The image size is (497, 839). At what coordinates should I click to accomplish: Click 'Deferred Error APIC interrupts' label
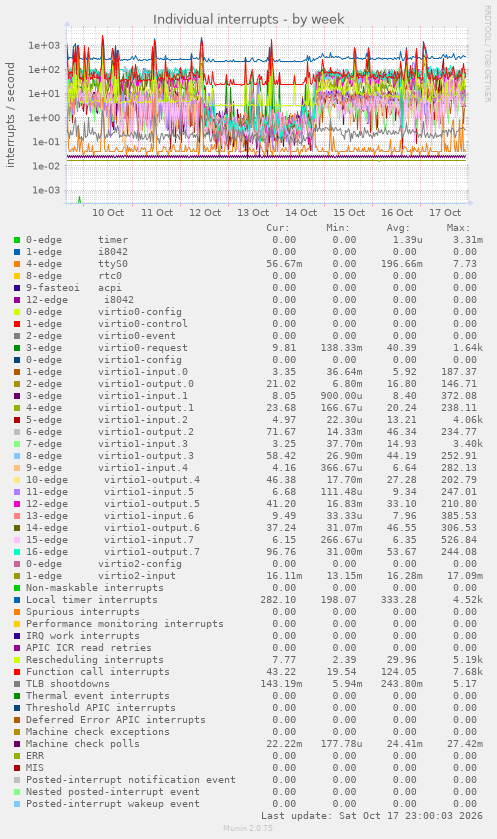pos(116,720)
